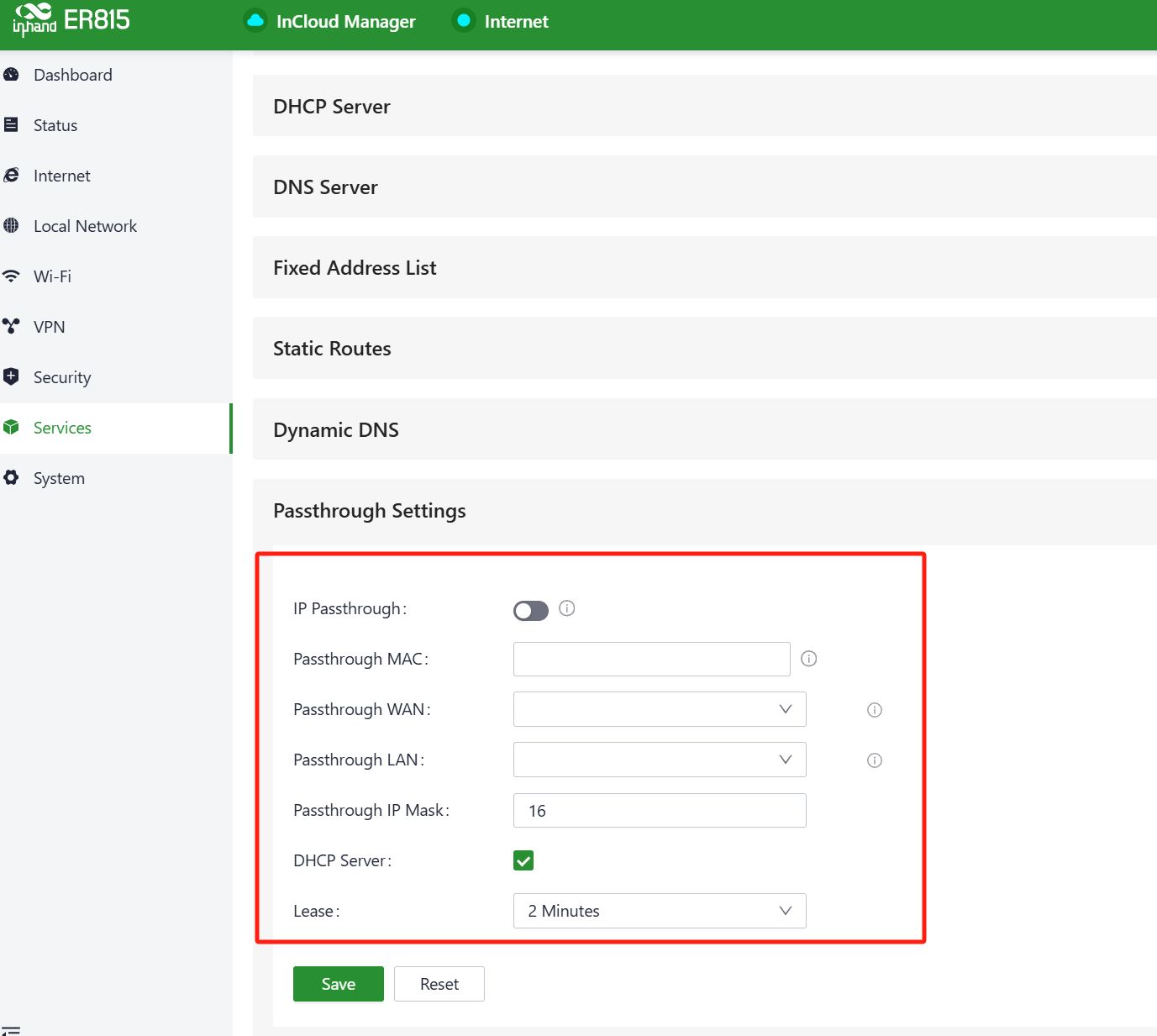
Task: Click the info icon beside IP Passthrough
Action: pyautogui.click(x=567, y=608)
